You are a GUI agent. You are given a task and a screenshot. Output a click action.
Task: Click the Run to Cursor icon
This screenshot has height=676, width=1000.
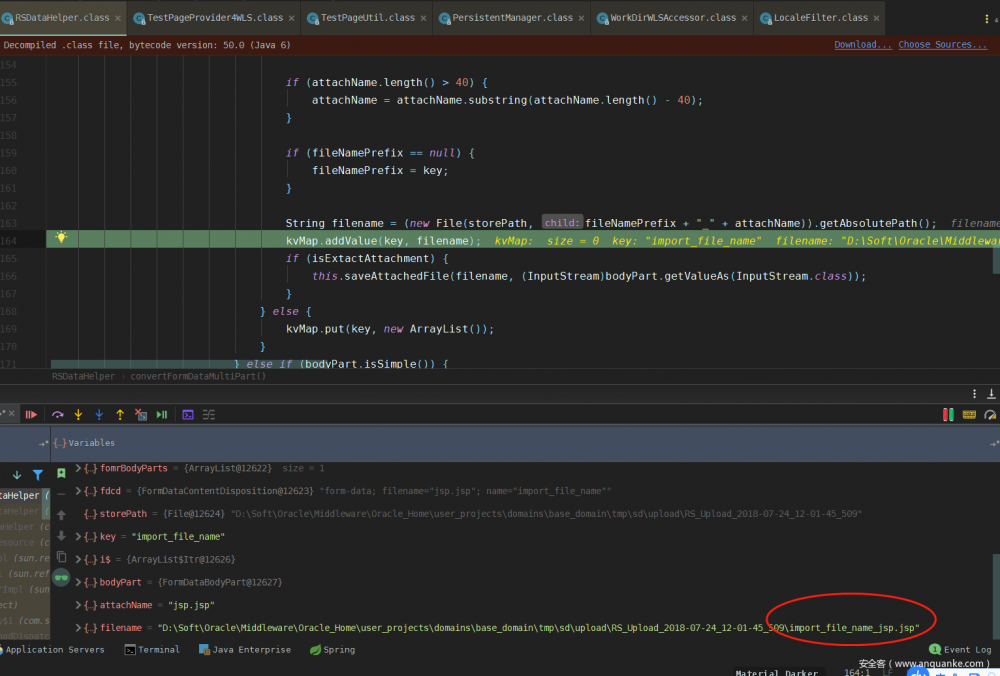tap(162, 414)
